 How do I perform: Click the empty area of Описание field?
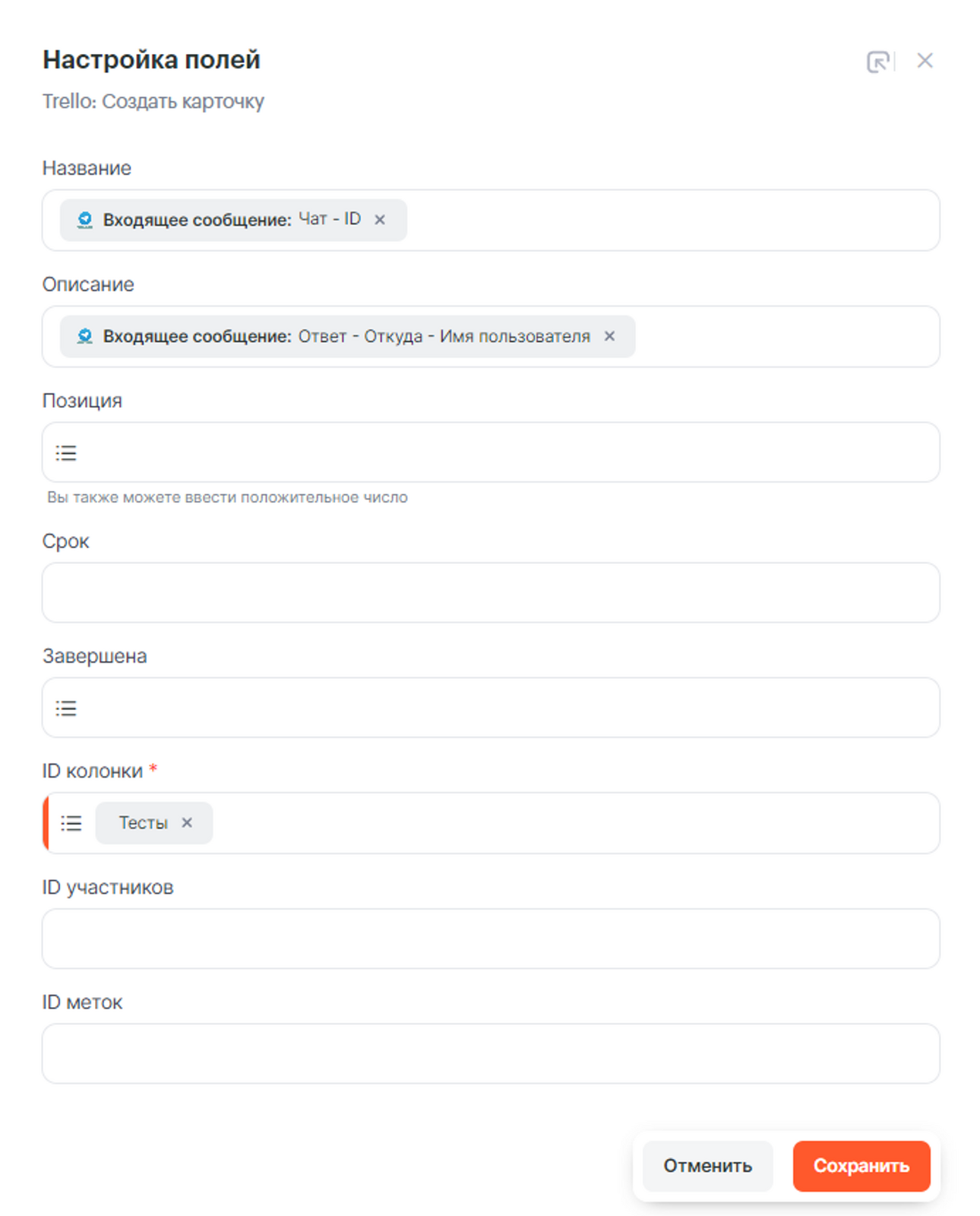click(782, 337)
